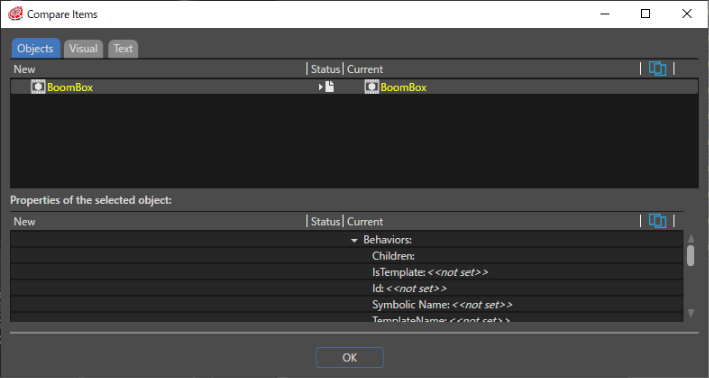This screenshot has width=709, height=378.
Task: Maximize the Compare Items window
Action: click(645, 14)
